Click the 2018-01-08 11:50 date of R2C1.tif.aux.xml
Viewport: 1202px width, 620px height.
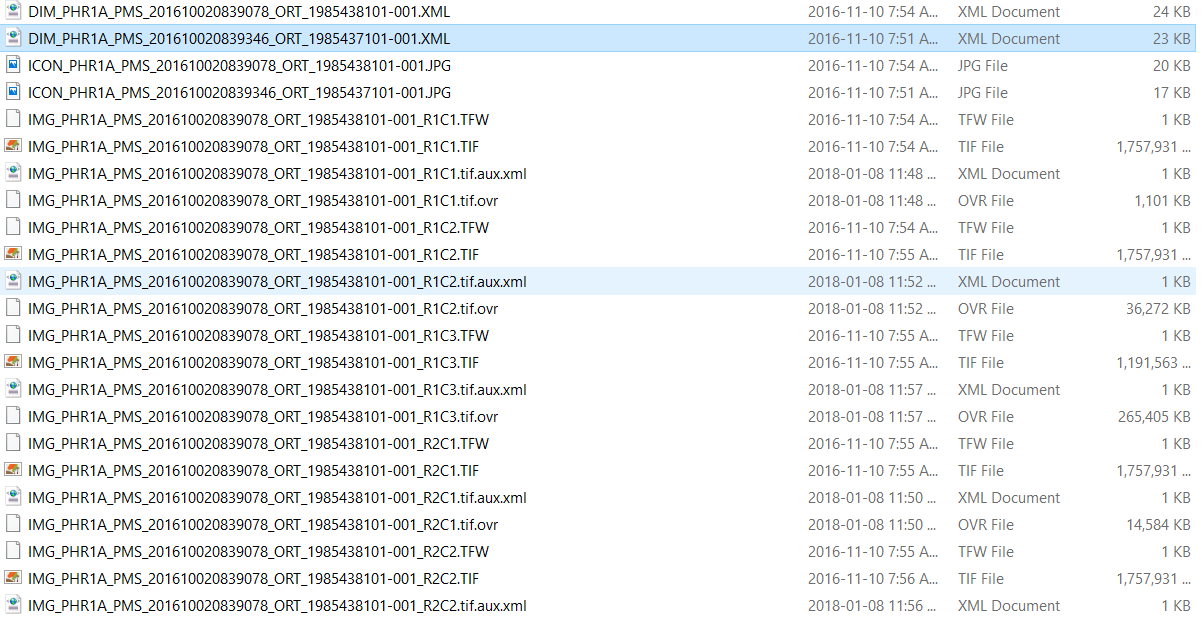click(x=872, y=498)
